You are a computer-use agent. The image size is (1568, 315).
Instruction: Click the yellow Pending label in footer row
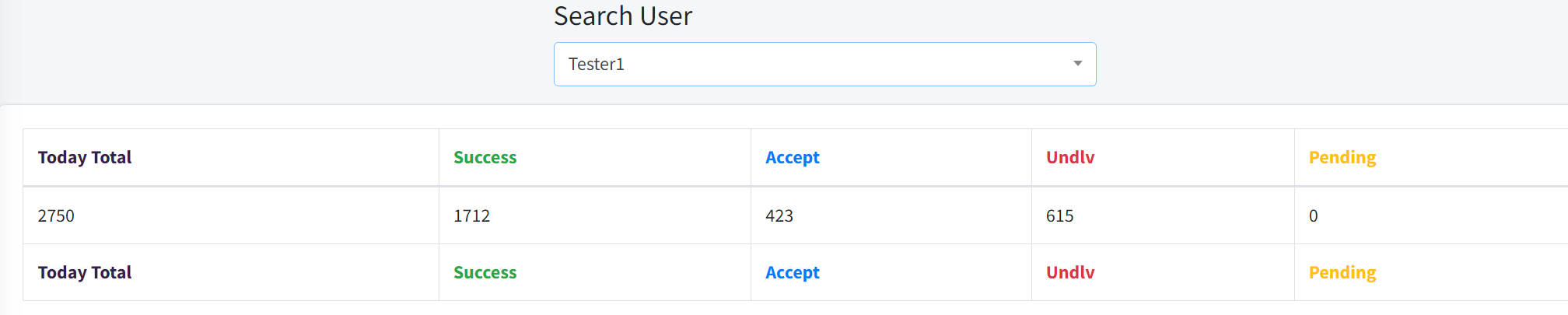[1342, 273]
